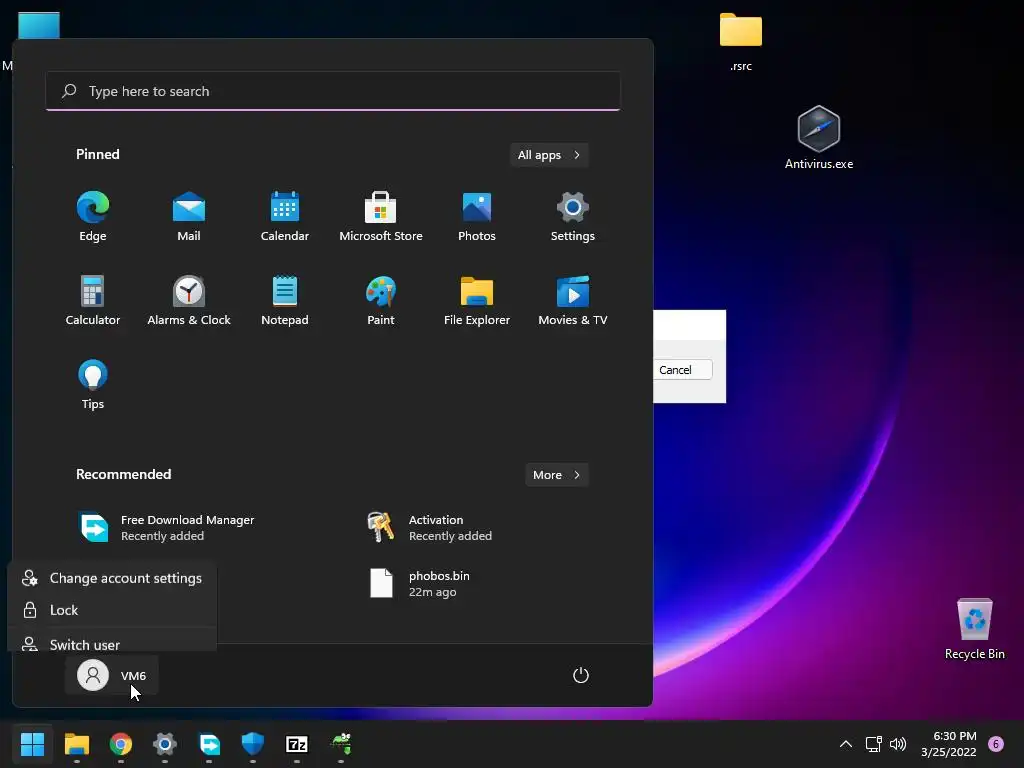Select Change account settings
This screenshot has width=1024, height=768.
(112, 578)
